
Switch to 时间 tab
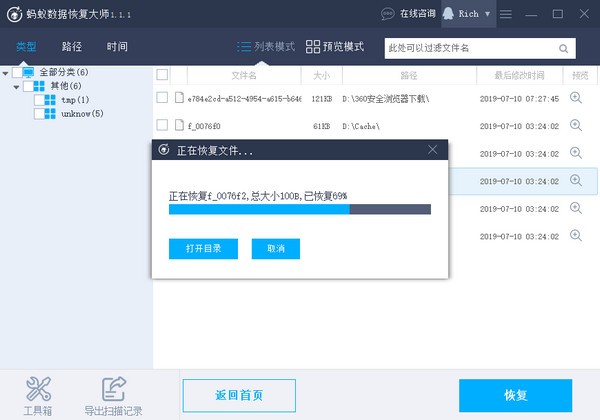(x=117, y=47)
